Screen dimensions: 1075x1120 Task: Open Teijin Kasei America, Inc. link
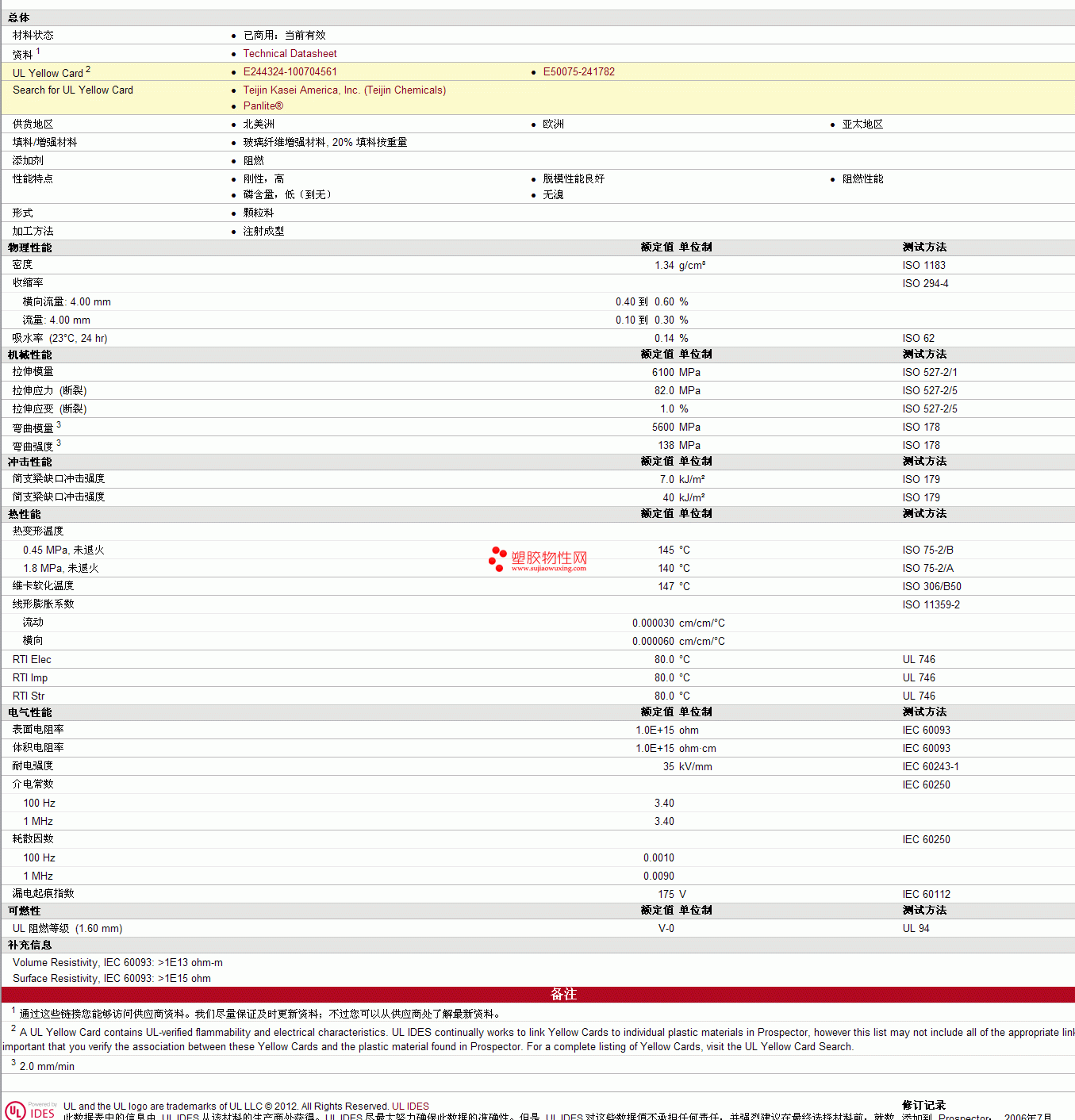344,90
